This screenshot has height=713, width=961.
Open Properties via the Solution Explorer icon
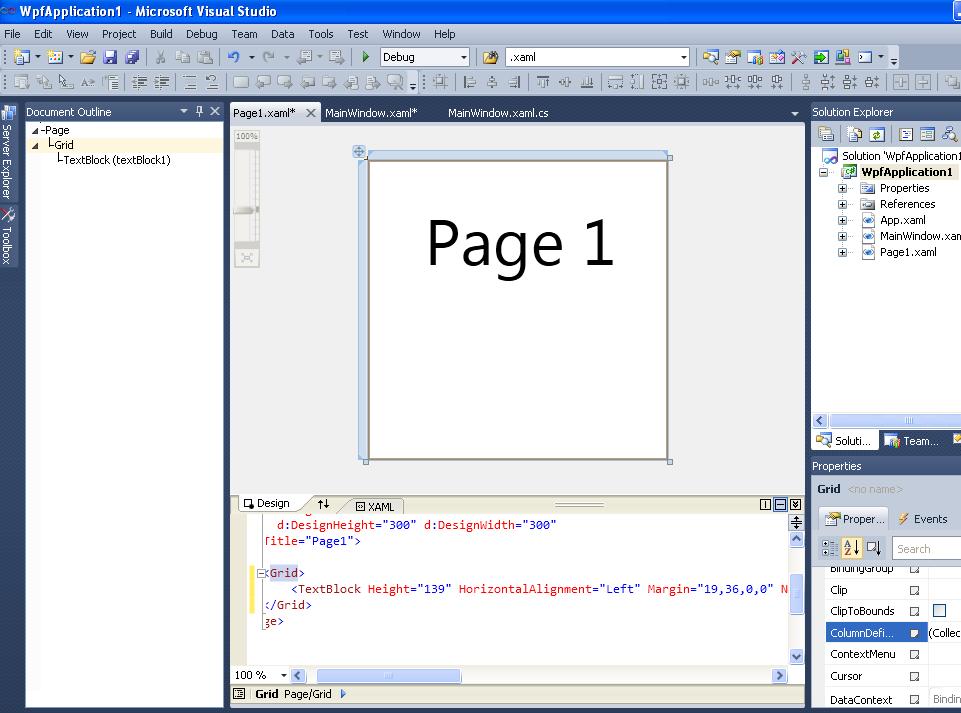[x=826, y=133]
